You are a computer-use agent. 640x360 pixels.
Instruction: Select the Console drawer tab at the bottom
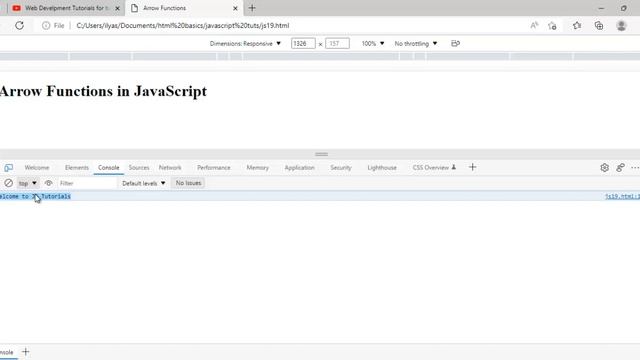coord(7,352)
